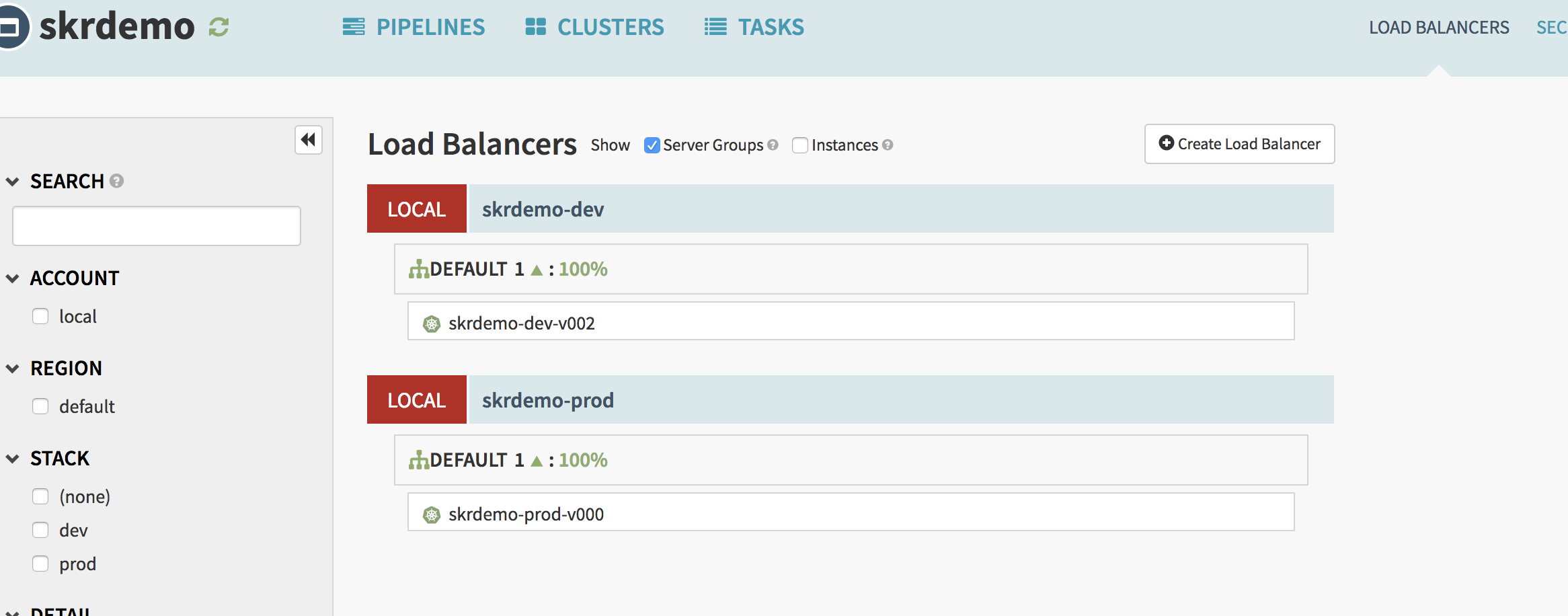Collapse the filter sidebar with double-arrow icon
This screenshot has width=1568, height=616.
309,140
